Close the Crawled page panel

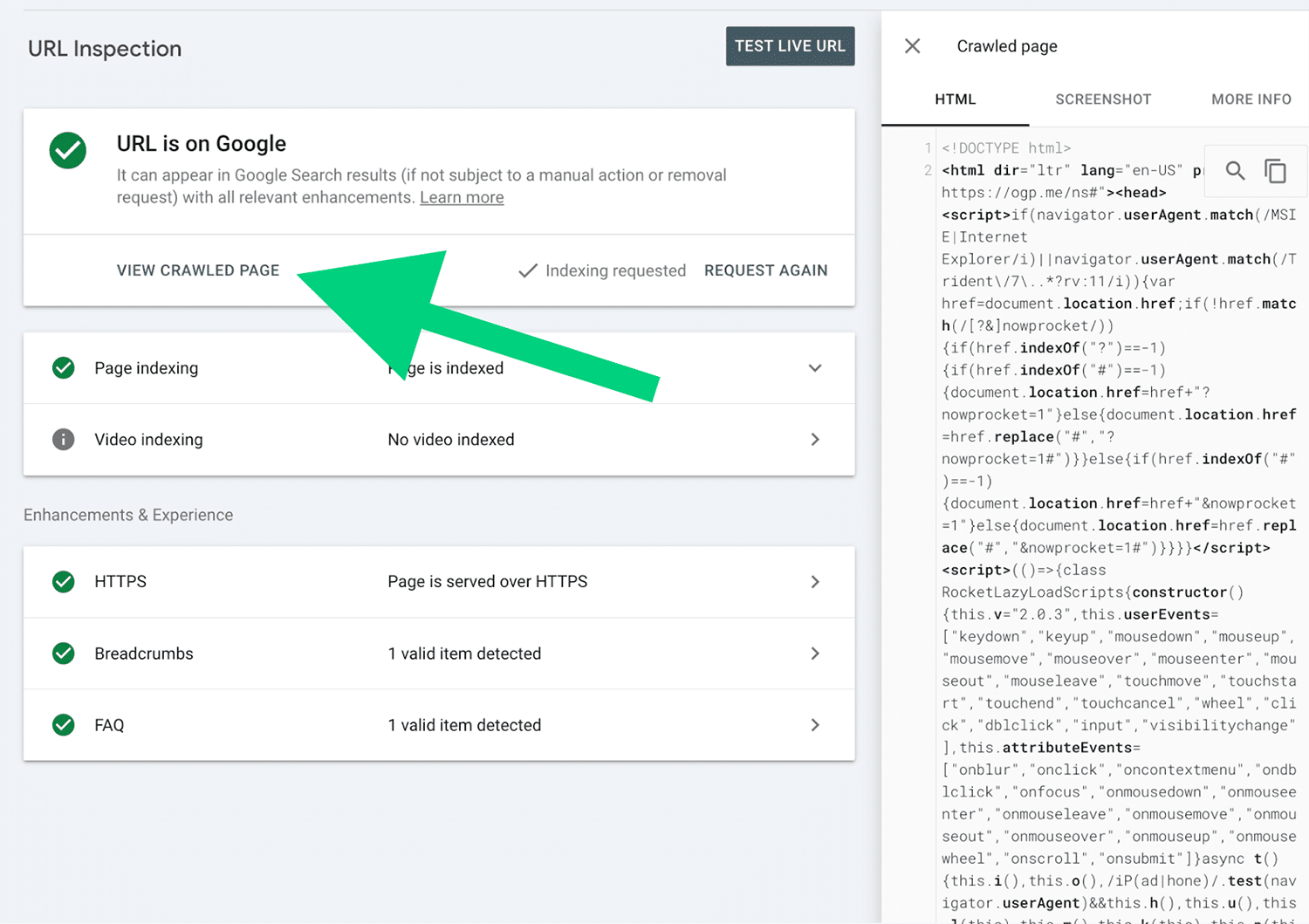[912, 46]
